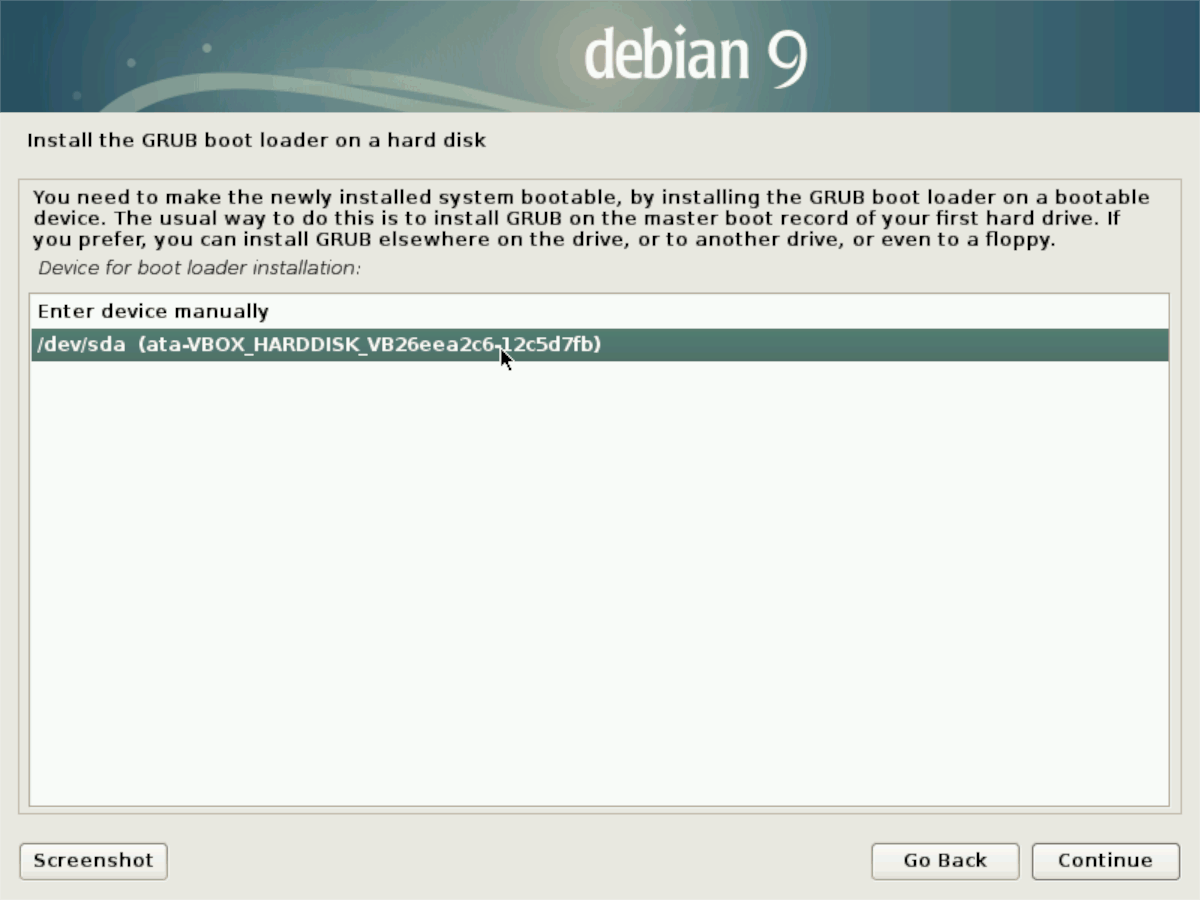Click the "Install the GRUB boot loader" title

[x=256, y=140]
